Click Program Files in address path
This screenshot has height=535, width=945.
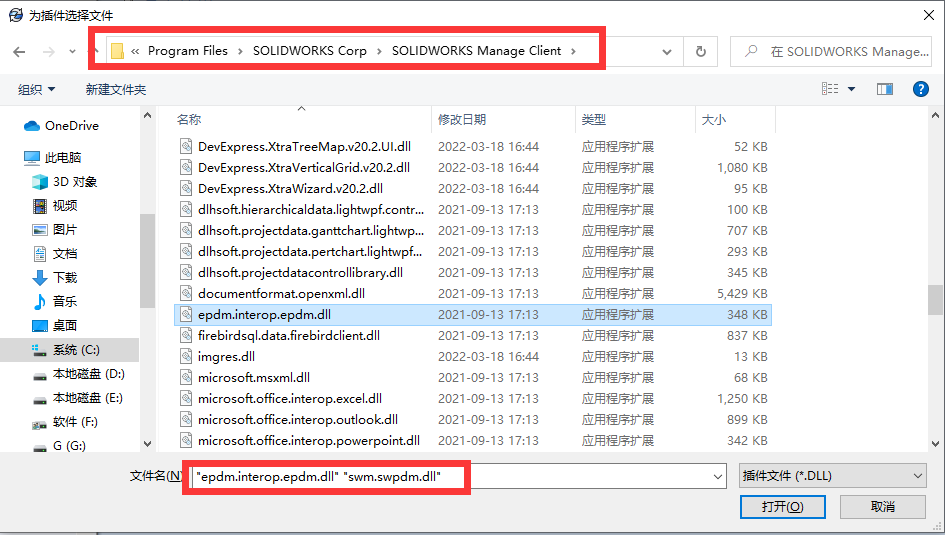tap(187, 51)
